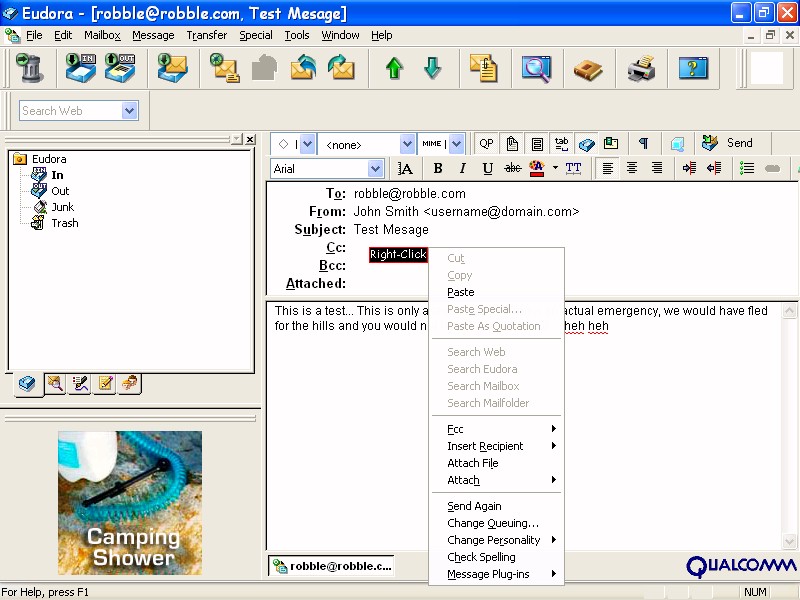The width and height of the screenshot is (800, 600).
Task: Go to next message with teal down arrow
Action: pyautogui.click(x=433, y=68)
